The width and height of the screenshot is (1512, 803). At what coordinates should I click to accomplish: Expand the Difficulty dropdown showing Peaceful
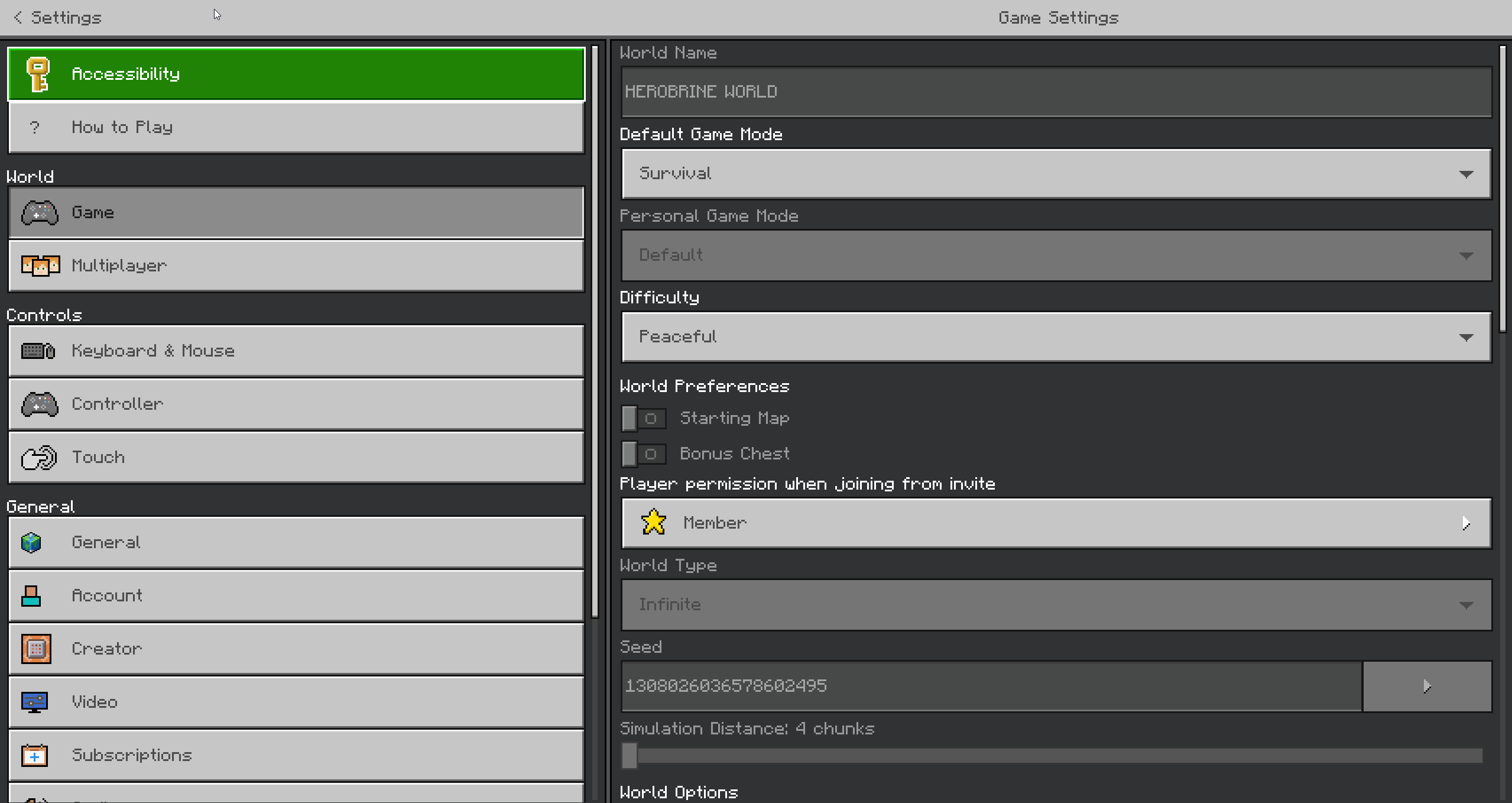(x=1056, y=337)
